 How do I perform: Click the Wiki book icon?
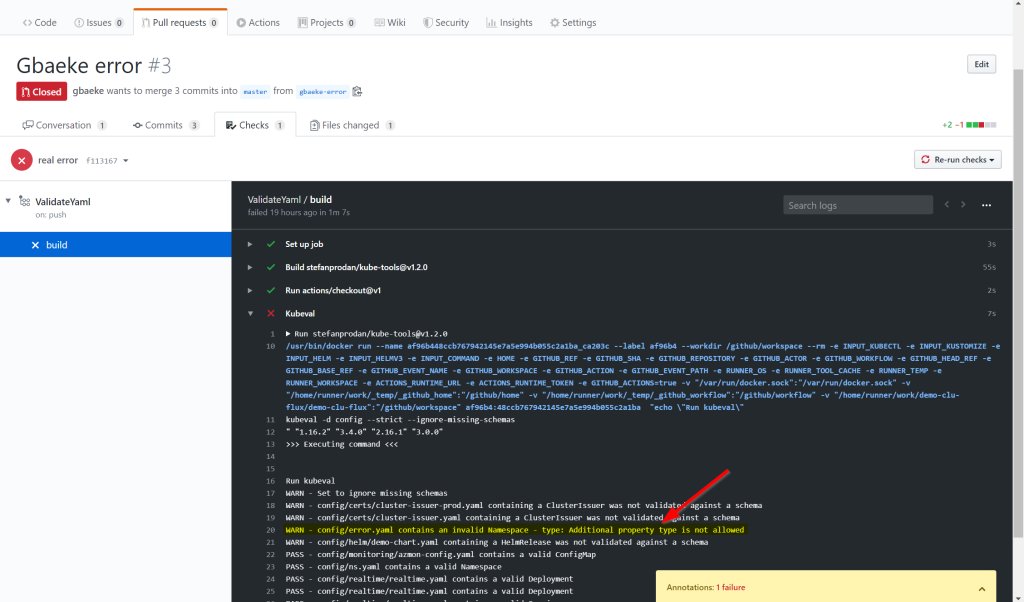coord(378,22)
